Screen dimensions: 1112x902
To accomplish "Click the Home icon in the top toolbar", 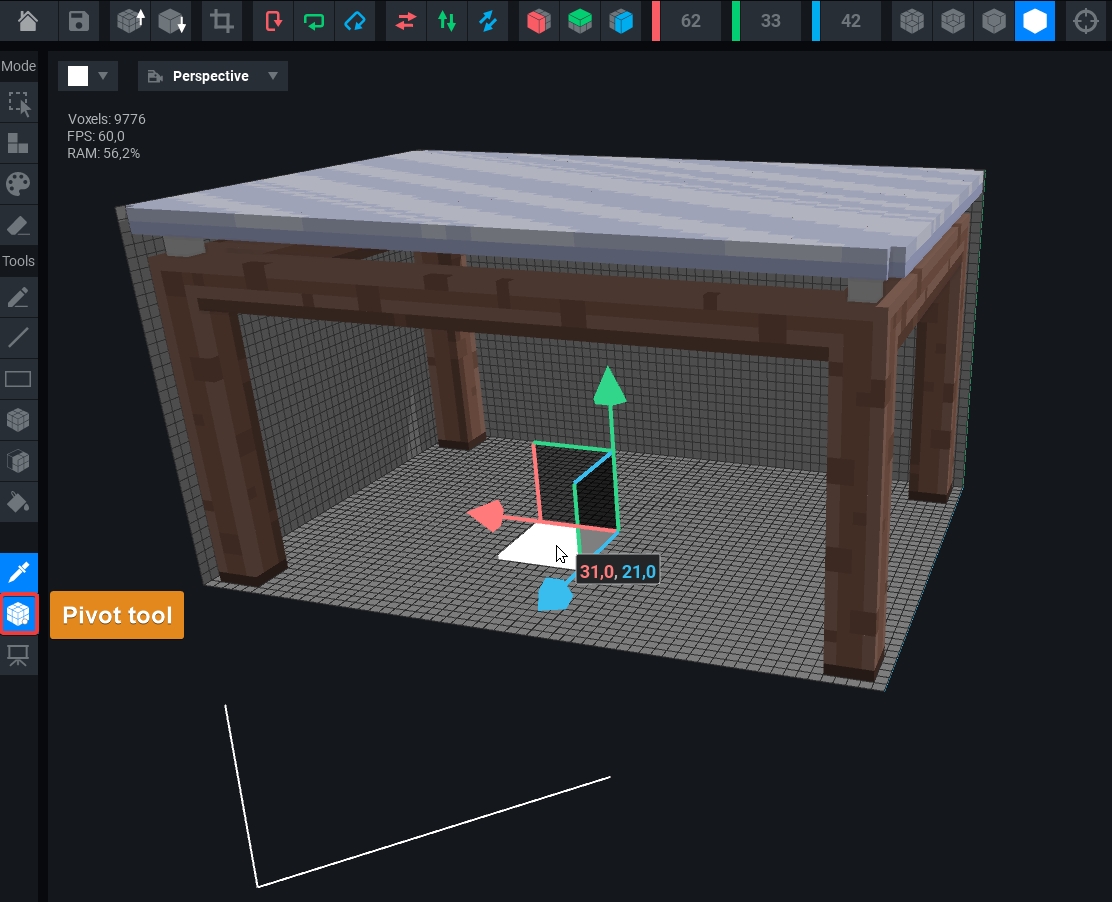I will coord(28,21).
